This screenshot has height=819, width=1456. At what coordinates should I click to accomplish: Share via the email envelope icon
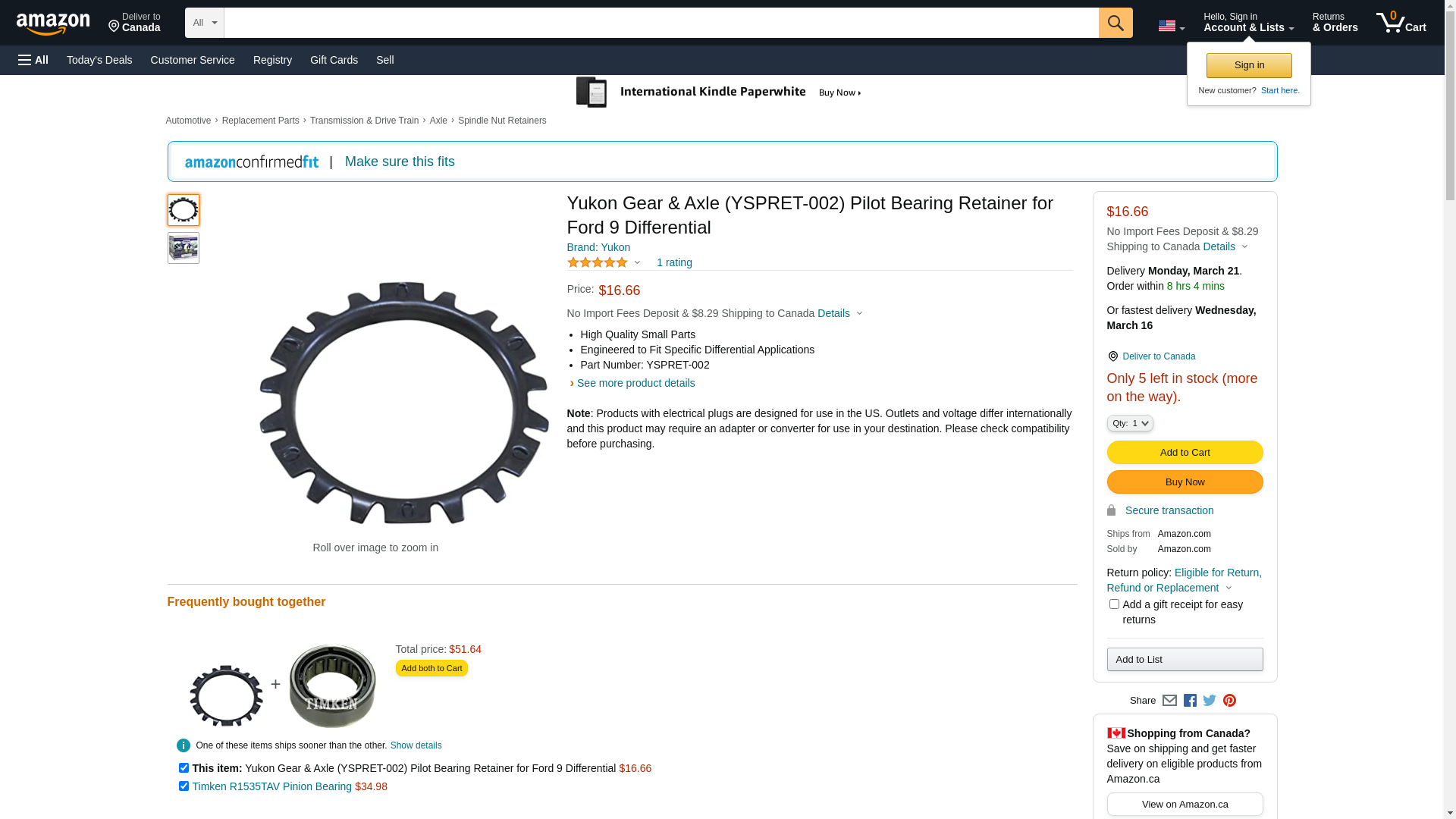tap(1169, 701)
